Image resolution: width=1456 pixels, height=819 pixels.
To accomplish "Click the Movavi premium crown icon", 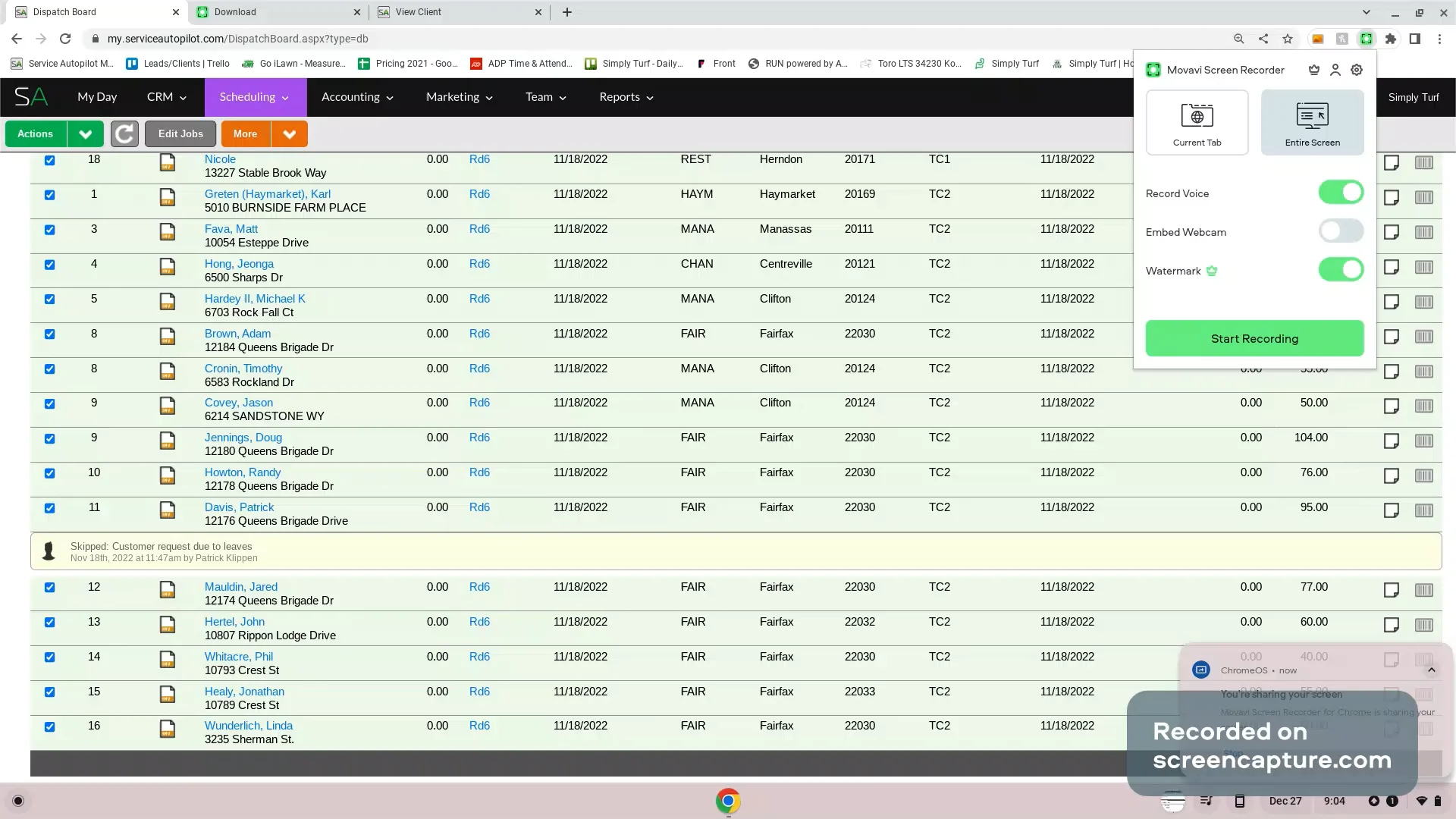I will [1313, 69].
